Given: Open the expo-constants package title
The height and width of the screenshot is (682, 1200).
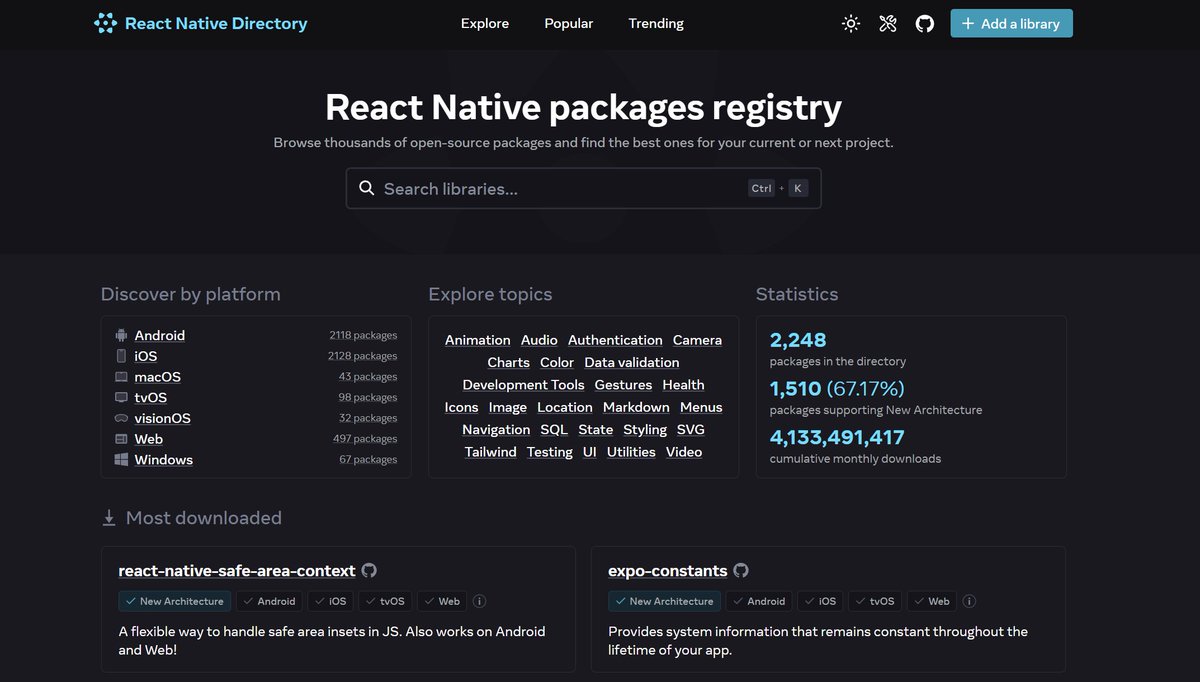Looking at the screenshot, I should coord(668,571).
